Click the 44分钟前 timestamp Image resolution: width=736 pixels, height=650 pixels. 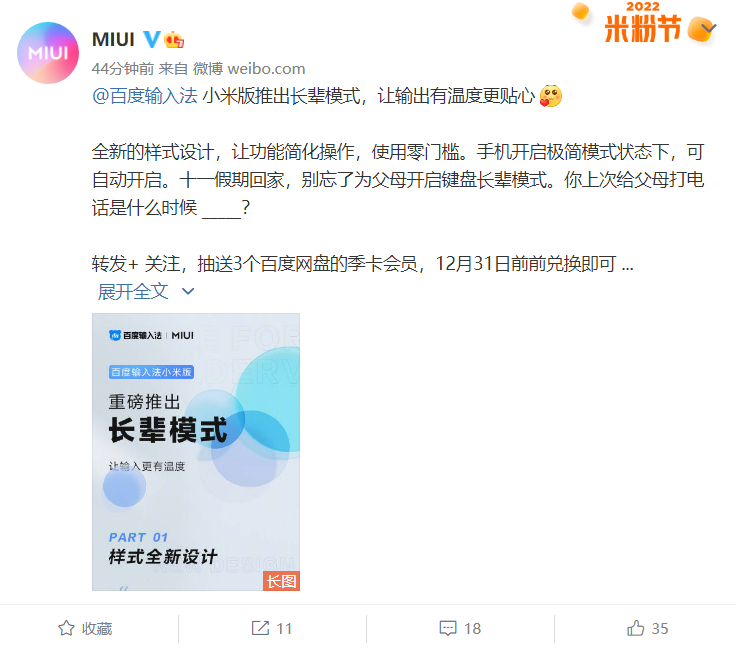(123, 69)
